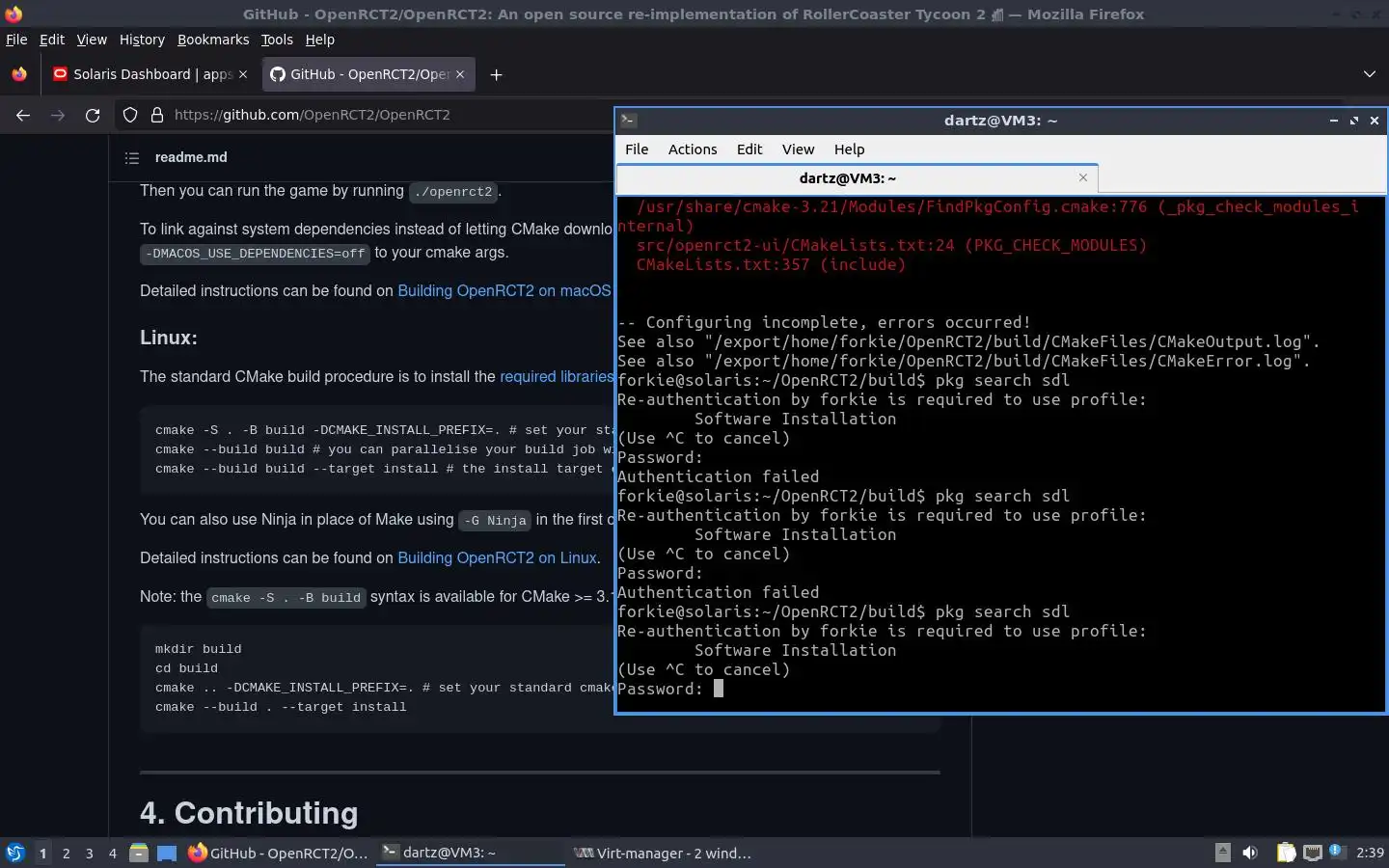Open Firefox History menu

tap(142, 40)
